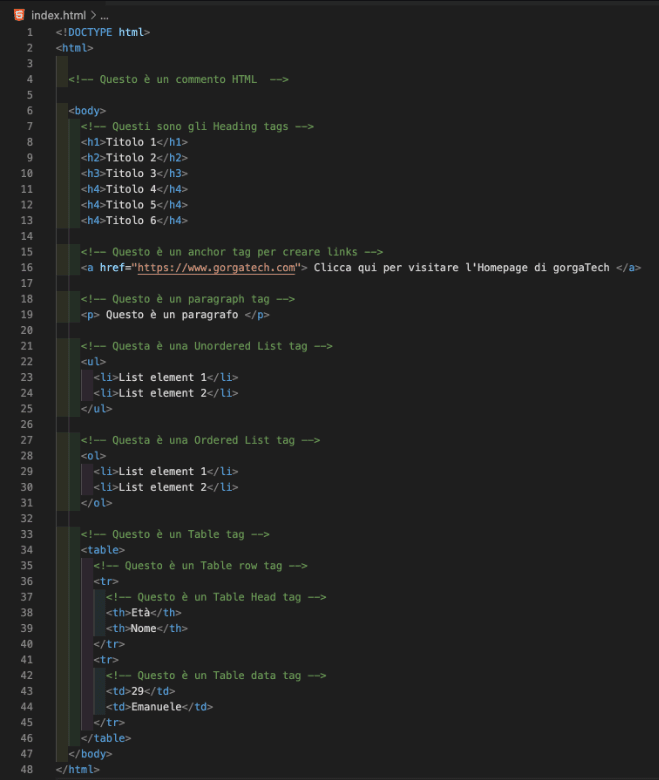Click comment 'Questo è un Table tag'
The height and width of the screenshot is (780, 659).
click(176, 534)
